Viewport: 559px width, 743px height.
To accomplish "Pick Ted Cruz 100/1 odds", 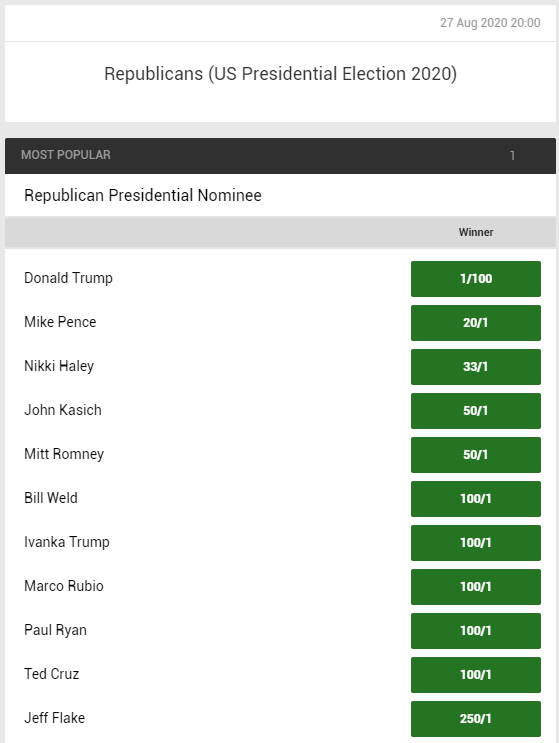I will pos(476,675).
